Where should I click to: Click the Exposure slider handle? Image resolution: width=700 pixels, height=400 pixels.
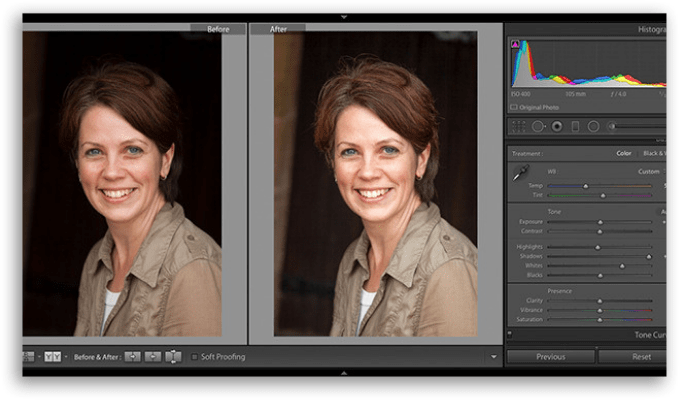600,222
